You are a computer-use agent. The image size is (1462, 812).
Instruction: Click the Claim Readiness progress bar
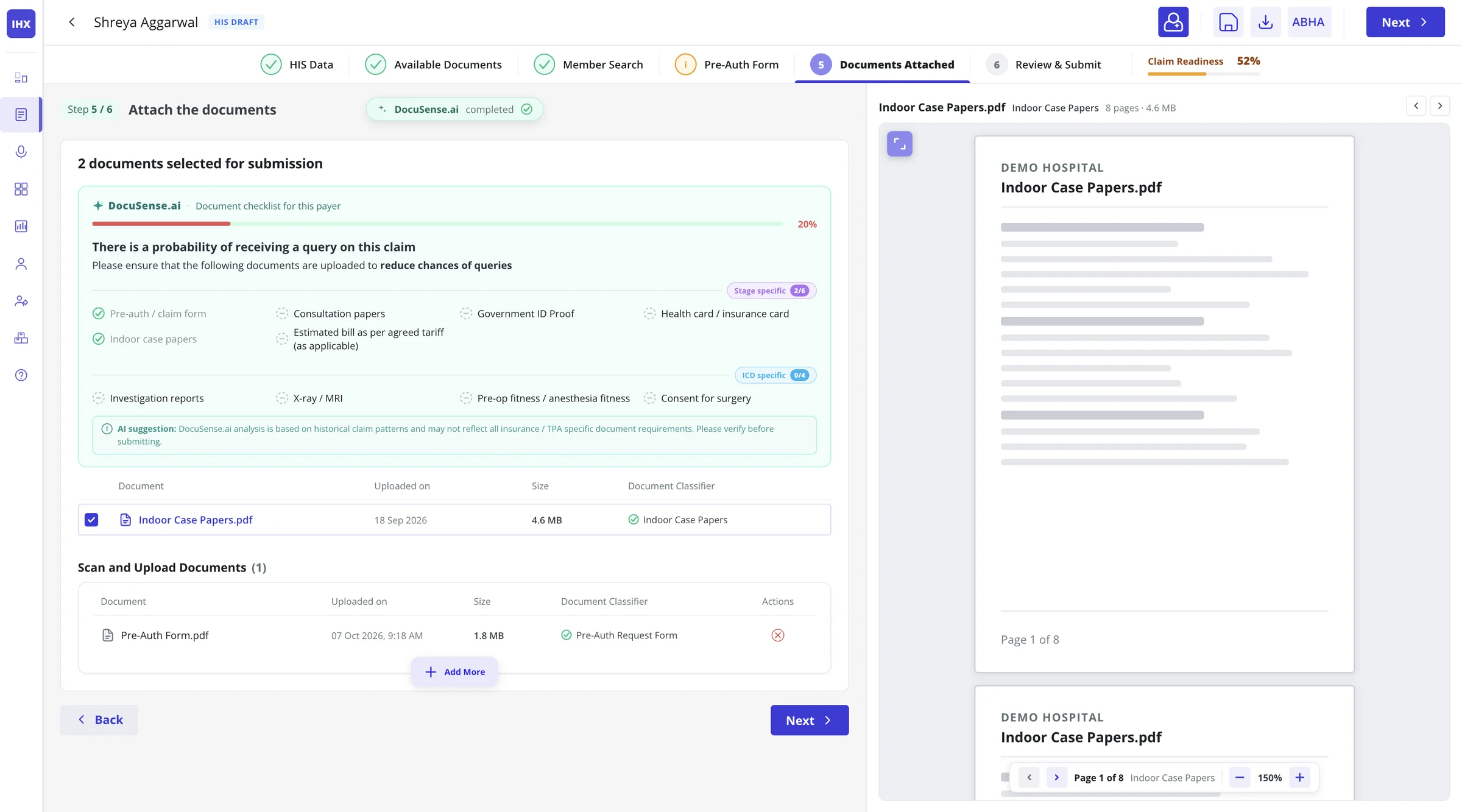(x=1204, y=74)
